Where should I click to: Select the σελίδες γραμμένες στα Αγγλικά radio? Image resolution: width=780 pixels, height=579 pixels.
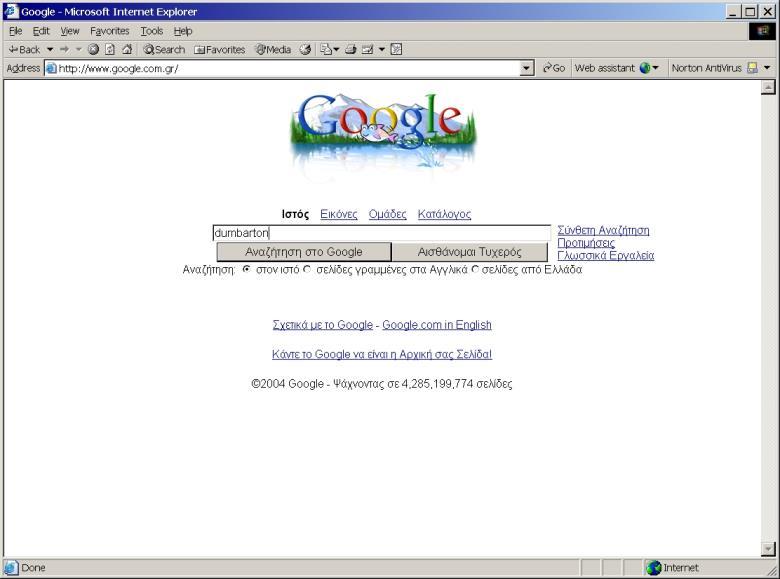point(307,269)
